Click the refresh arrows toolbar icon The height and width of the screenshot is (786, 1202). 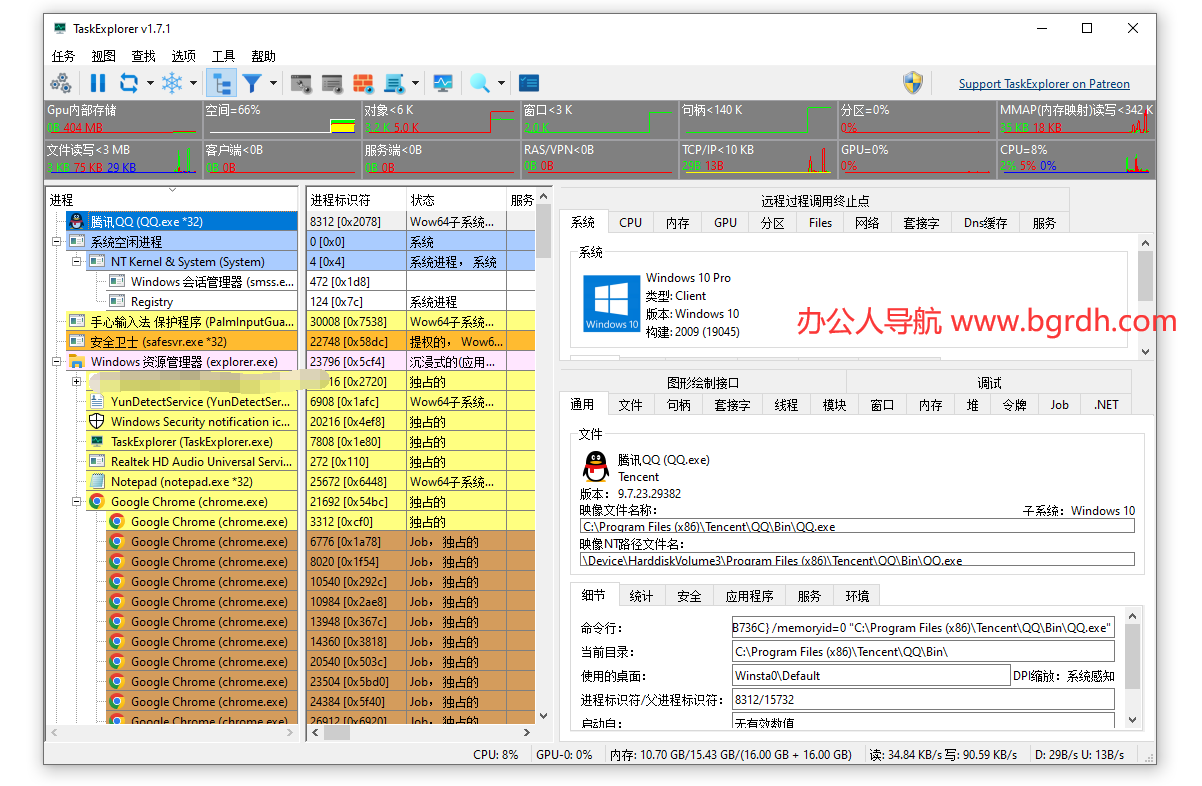point(129,83)
